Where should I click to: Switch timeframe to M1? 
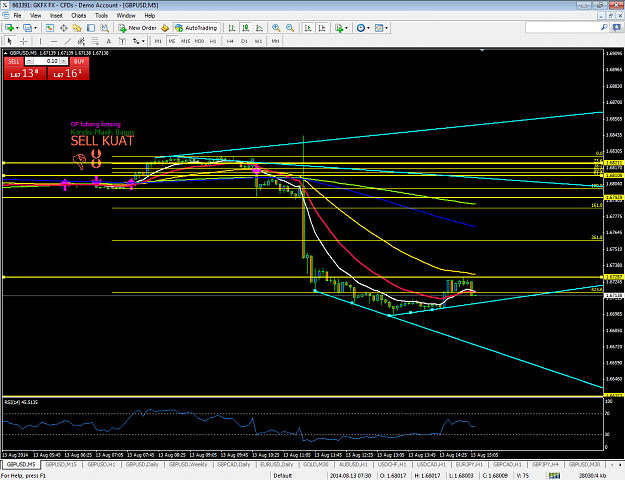tap(158, 41)
